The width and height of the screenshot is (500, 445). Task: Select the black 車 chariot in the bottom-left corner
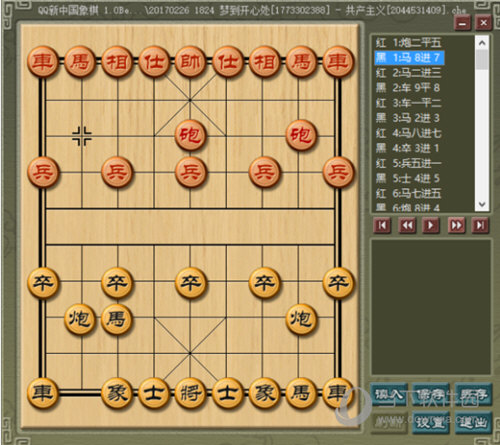click(x=43, y=393)
